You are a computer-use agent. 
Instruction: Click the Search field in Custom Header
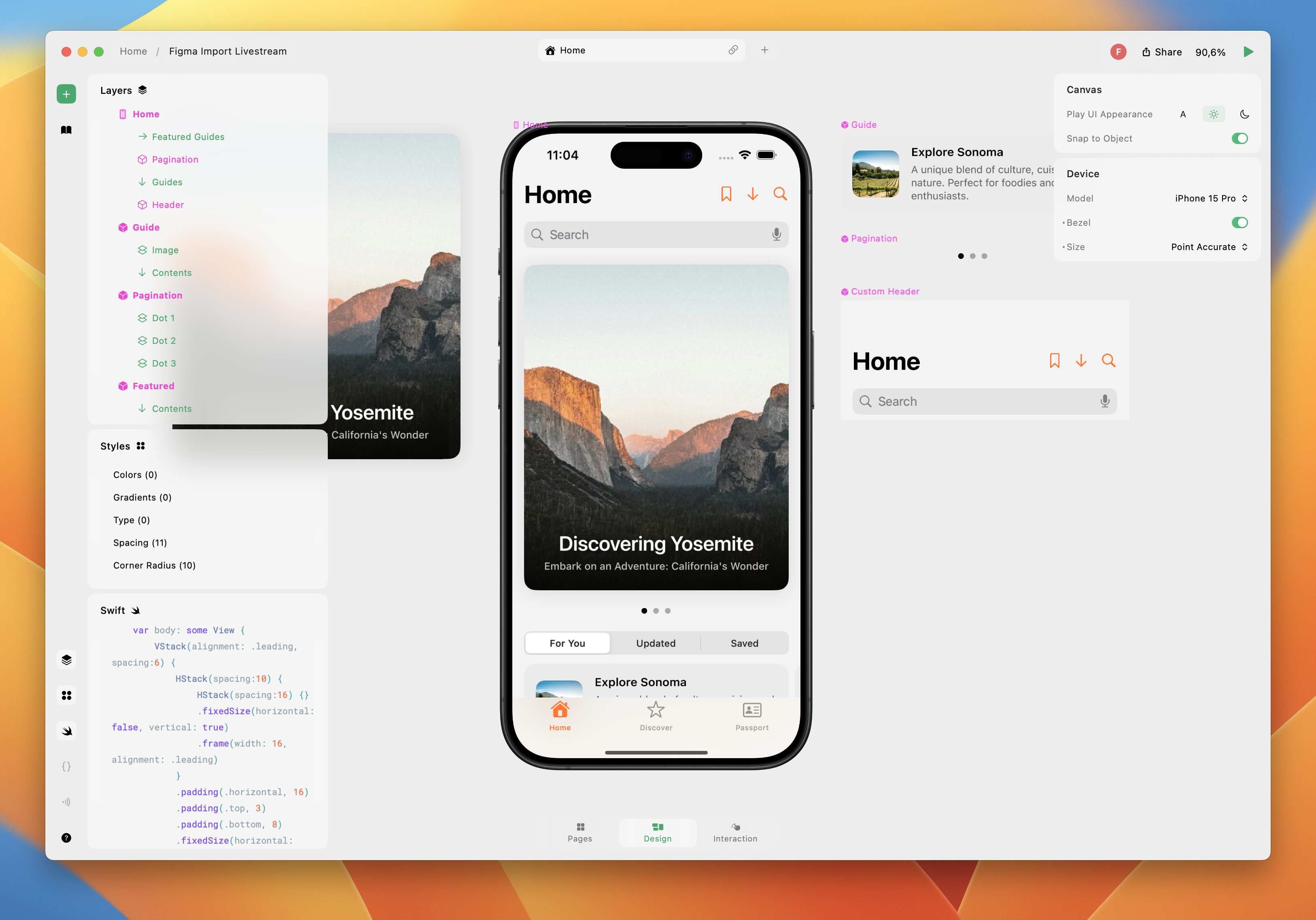984,402
